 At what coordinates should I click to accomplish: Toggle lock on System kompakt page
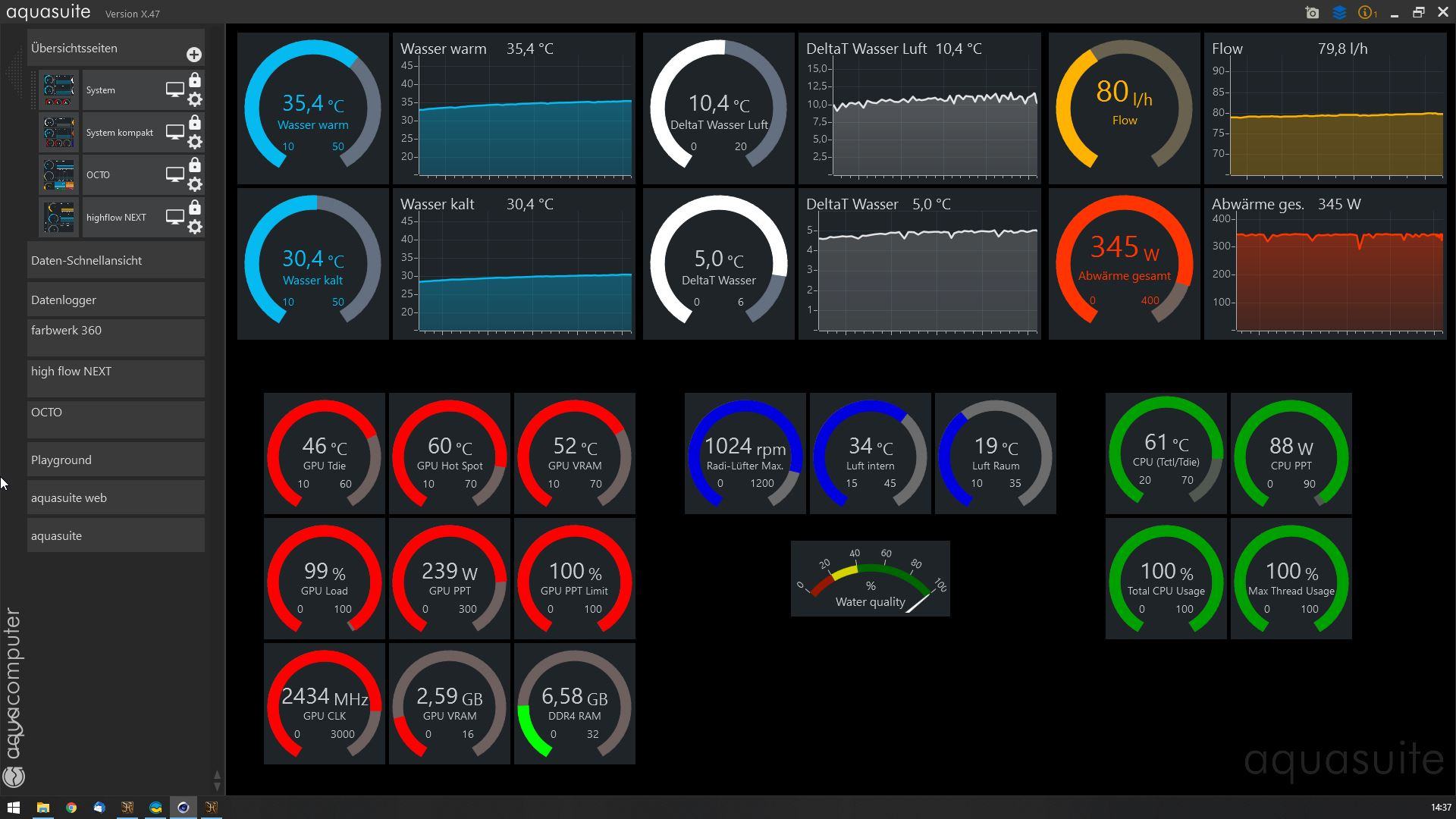coord(195,123)
